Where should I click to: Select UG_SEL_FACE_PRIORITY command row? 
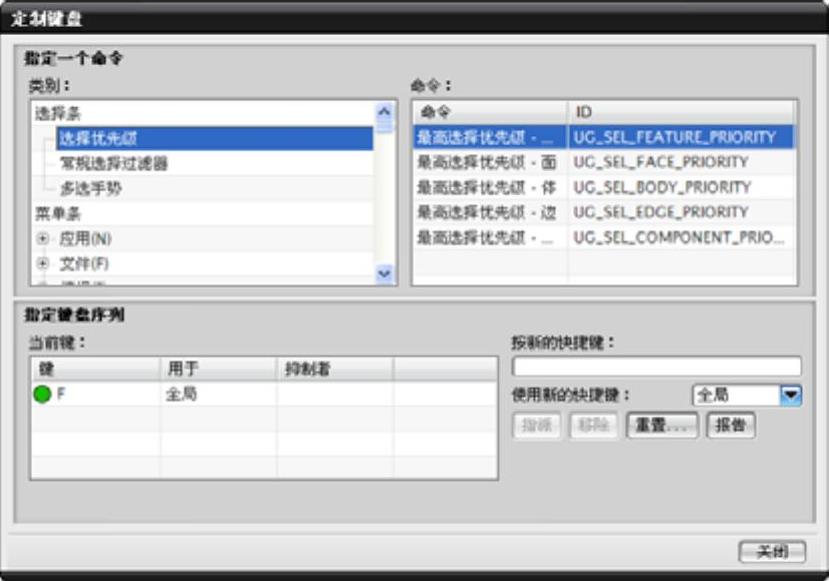[604, 162]
